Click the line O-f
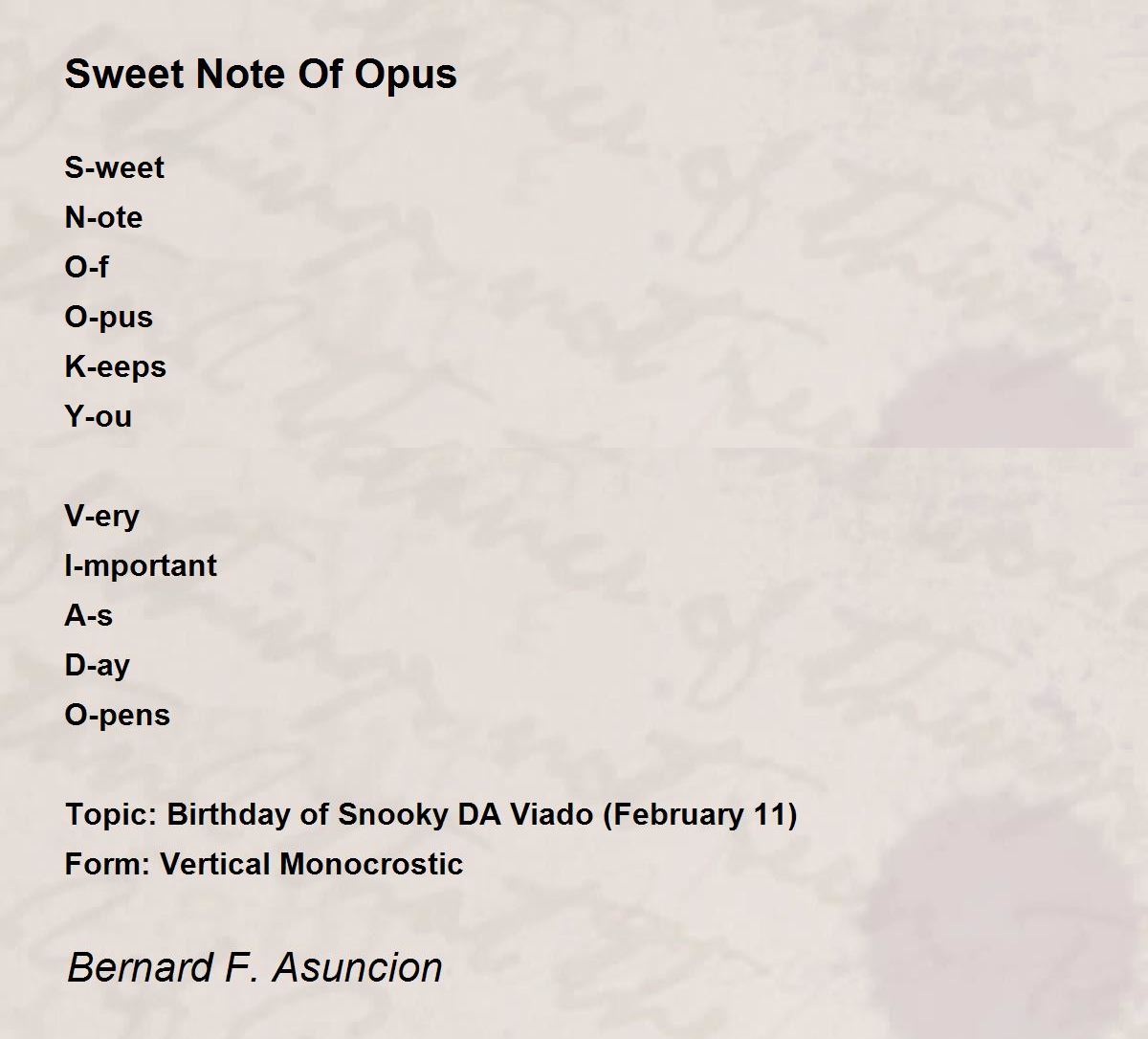The width and height of the screenshot is (1148, 1039). point(86,267)
